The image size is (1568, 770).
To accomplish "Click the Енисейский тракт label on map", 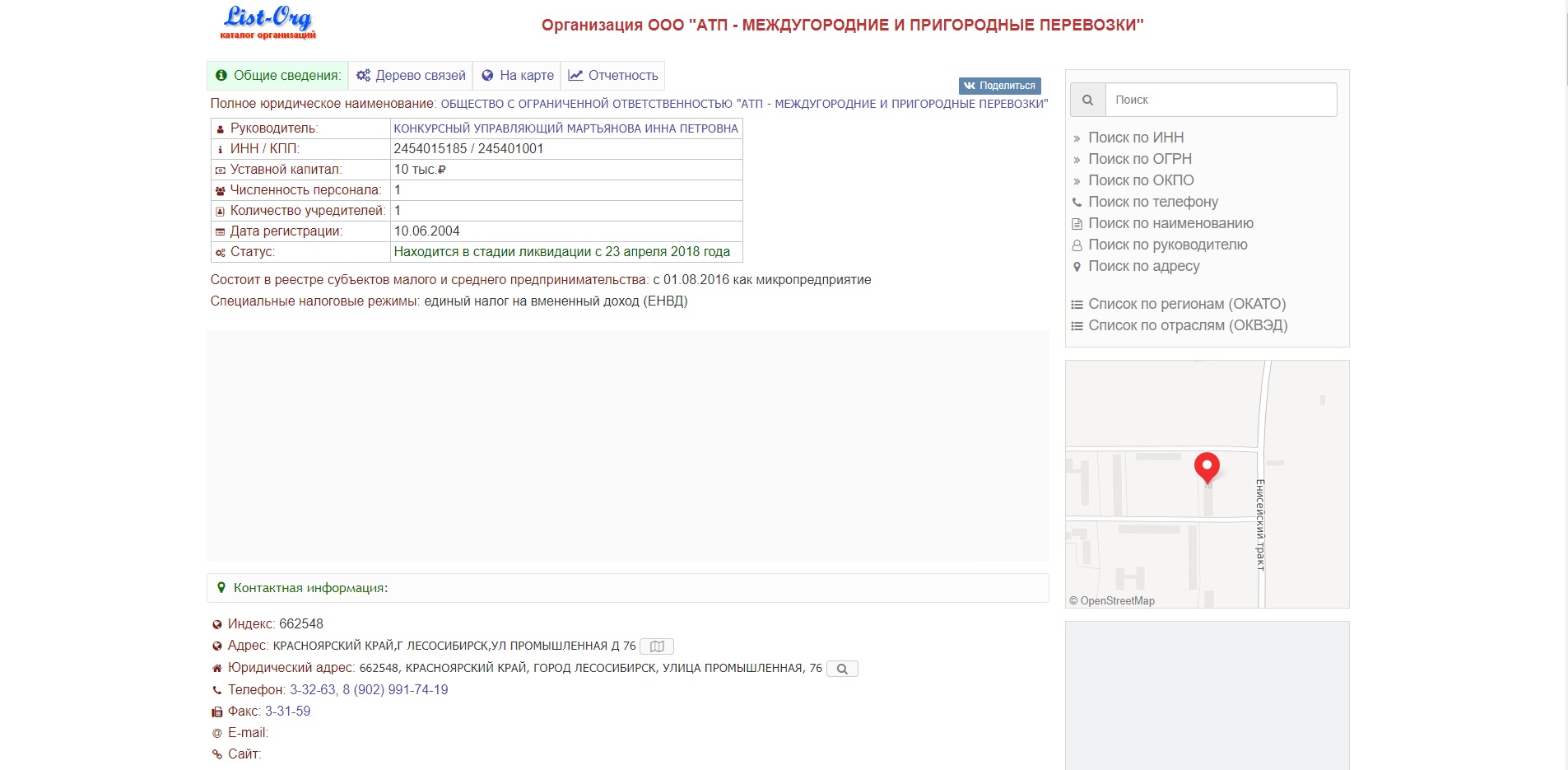I will click(x=1259, y=525).
